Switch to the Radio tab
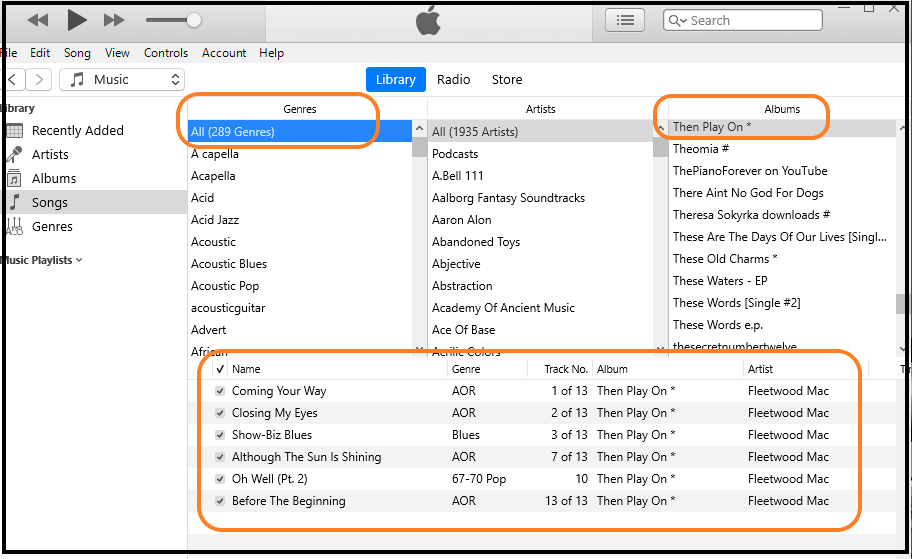Screen dimensions: 912x559 [x=454, y=79]
